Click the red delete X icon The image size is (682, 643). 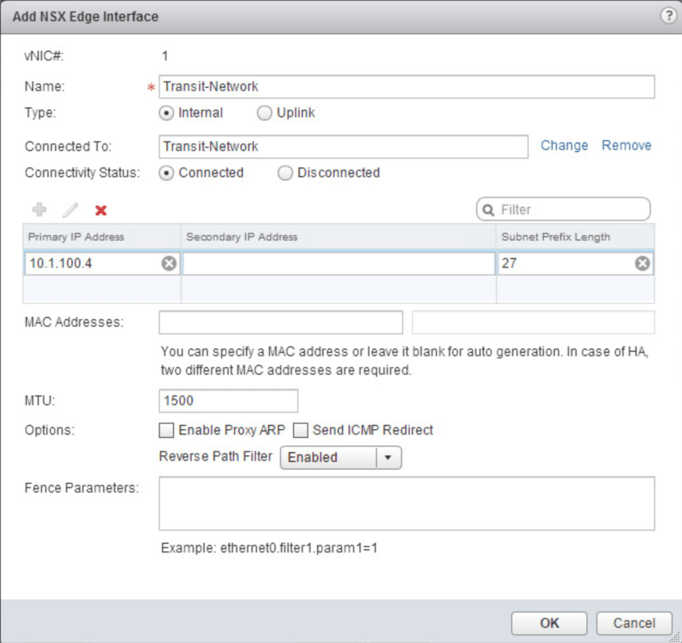[100, 210]
